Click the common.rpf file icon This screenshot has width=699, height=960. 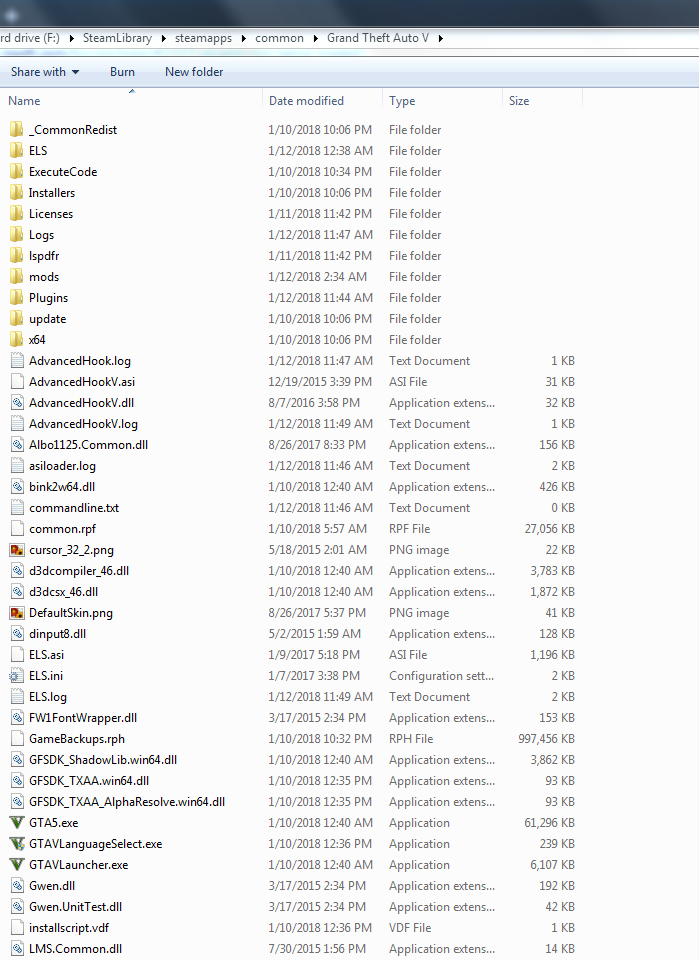coord(18,528)
